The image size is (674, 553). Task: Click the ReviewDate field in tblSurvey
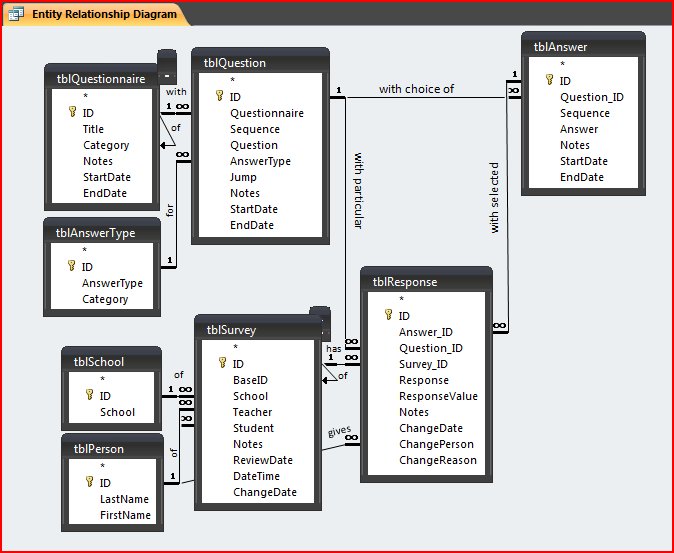(x=262, y=460)
